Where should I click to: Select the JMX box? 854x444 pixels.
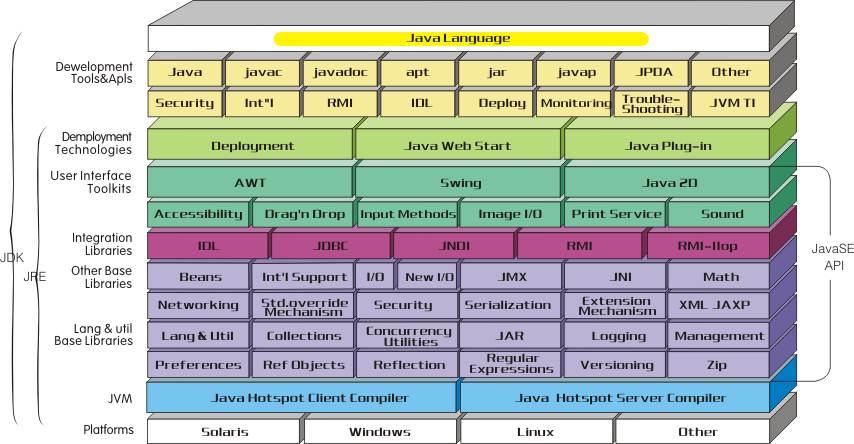click(510, 277)
